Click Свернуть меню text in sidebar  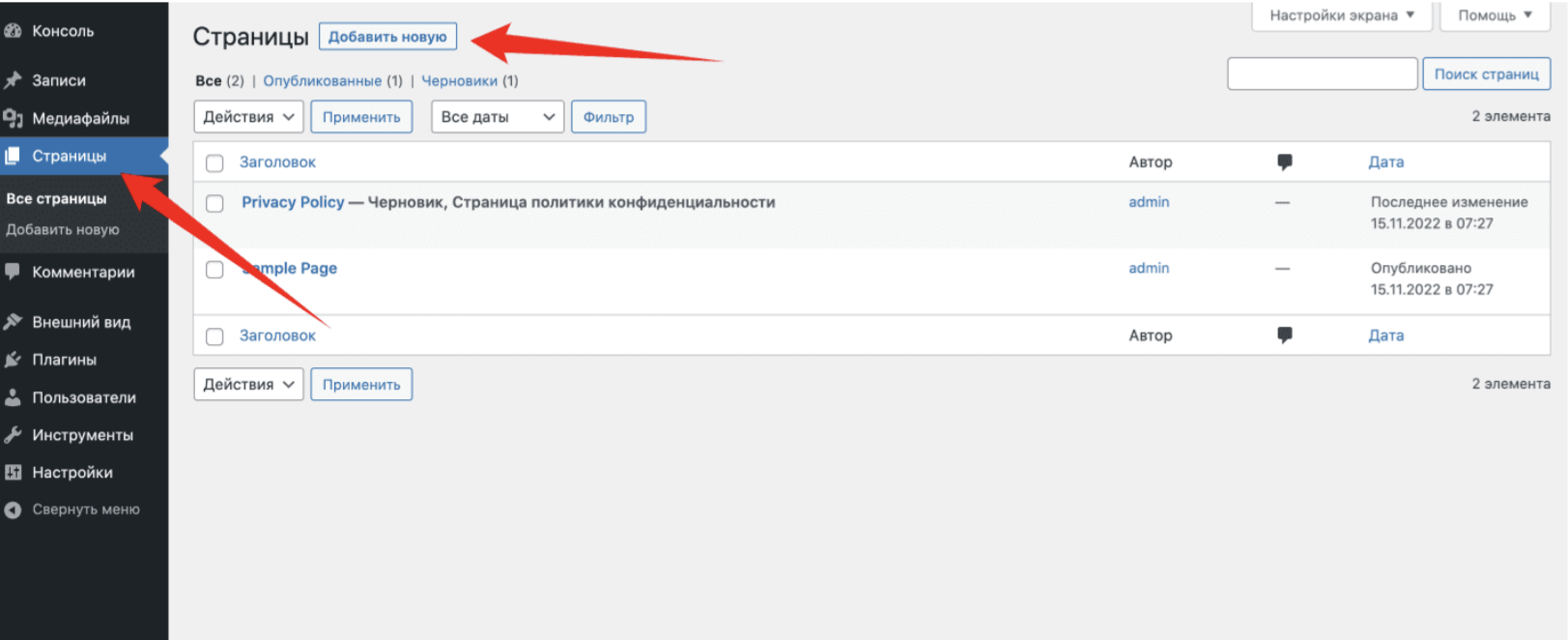(x=86, y=509)
